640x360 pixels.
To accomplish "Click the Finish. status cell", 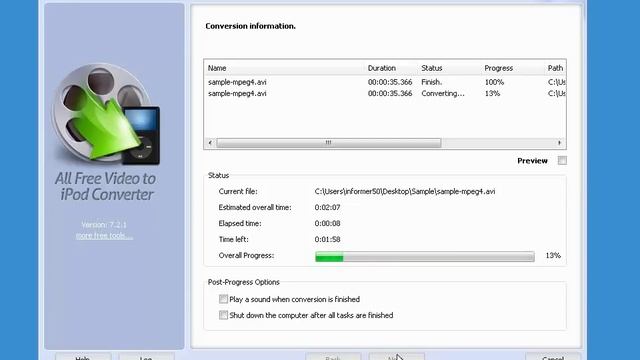I will click(x=431, y=82).
